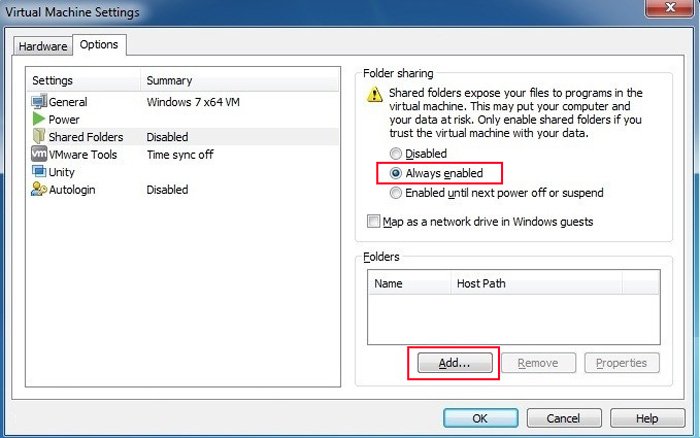Confirm with the OK button
This screenshot has width=700, height=438.
[x=480, y=418]
